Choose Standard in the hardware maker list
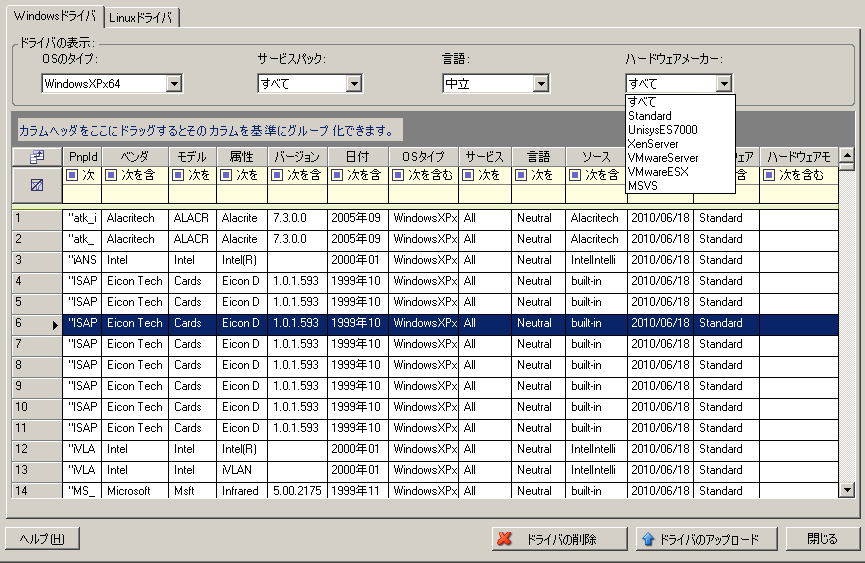The image size is (865, 563). point(680,116)
